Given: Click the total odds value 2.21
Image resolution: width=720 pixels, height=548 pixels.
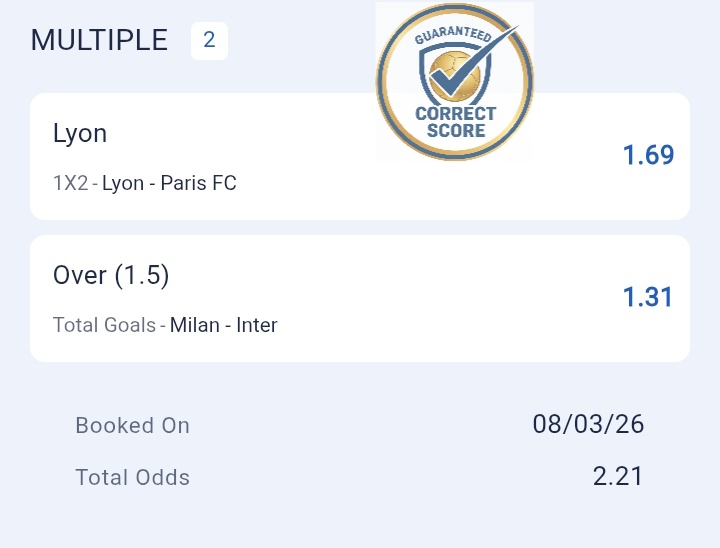Looking at the screenshot, I should [x=618, y=477].
